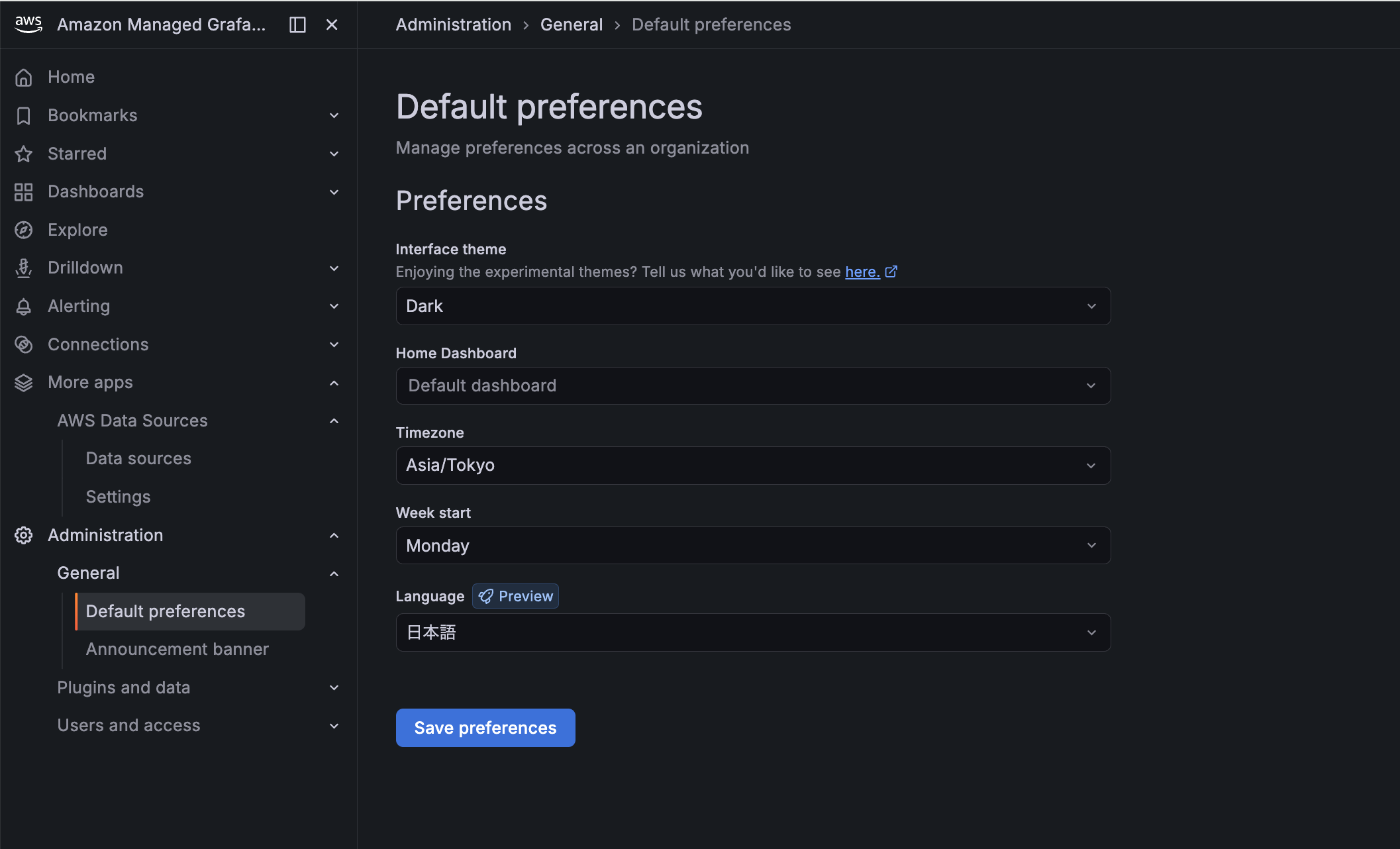Open the Interface theme dropdown
Viewport: 1400px width, 849px height.
(752, 306)
